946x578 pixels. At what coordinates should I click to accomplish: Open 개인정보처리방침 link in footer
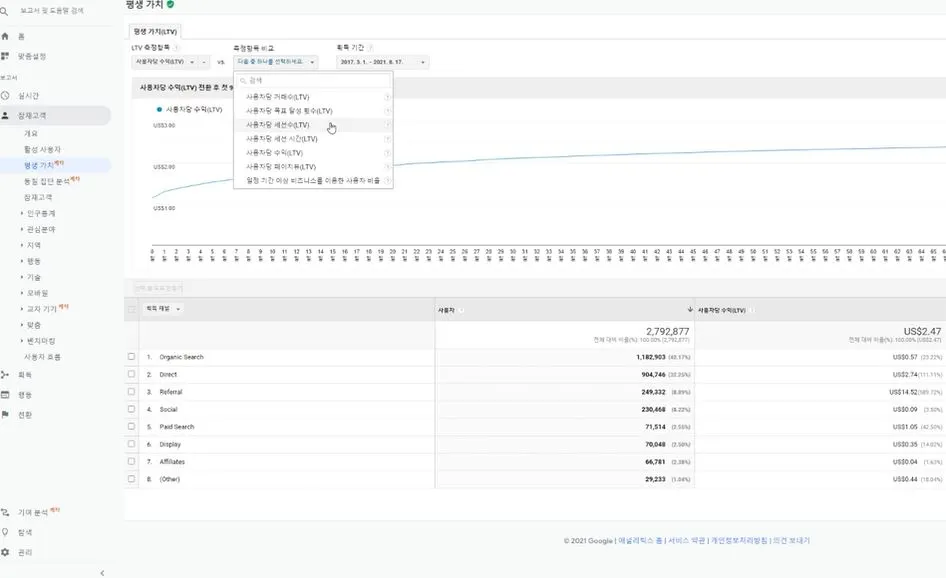pos(739,541)
